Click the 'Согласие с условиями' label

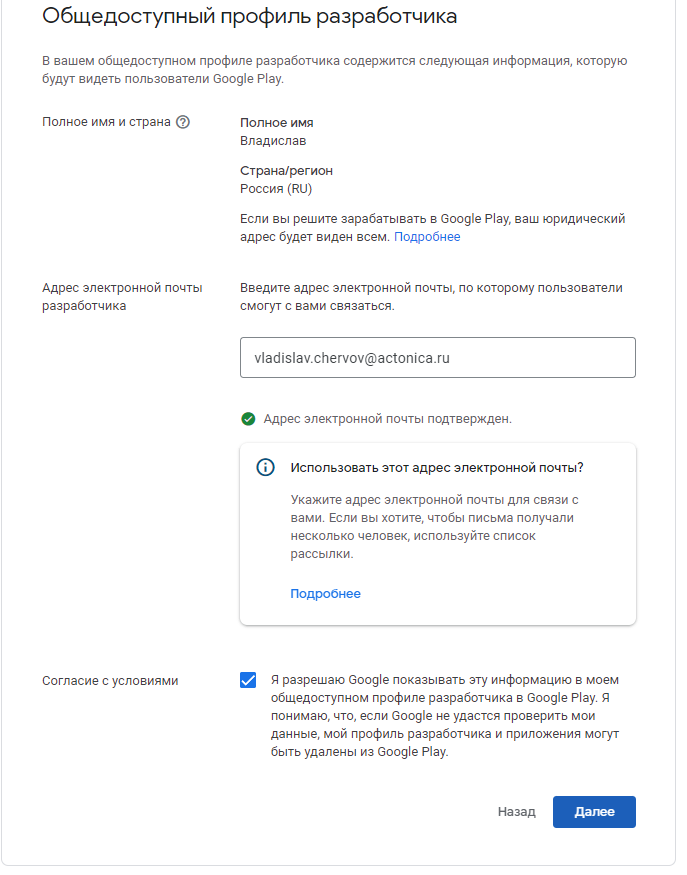click(110, 681)
